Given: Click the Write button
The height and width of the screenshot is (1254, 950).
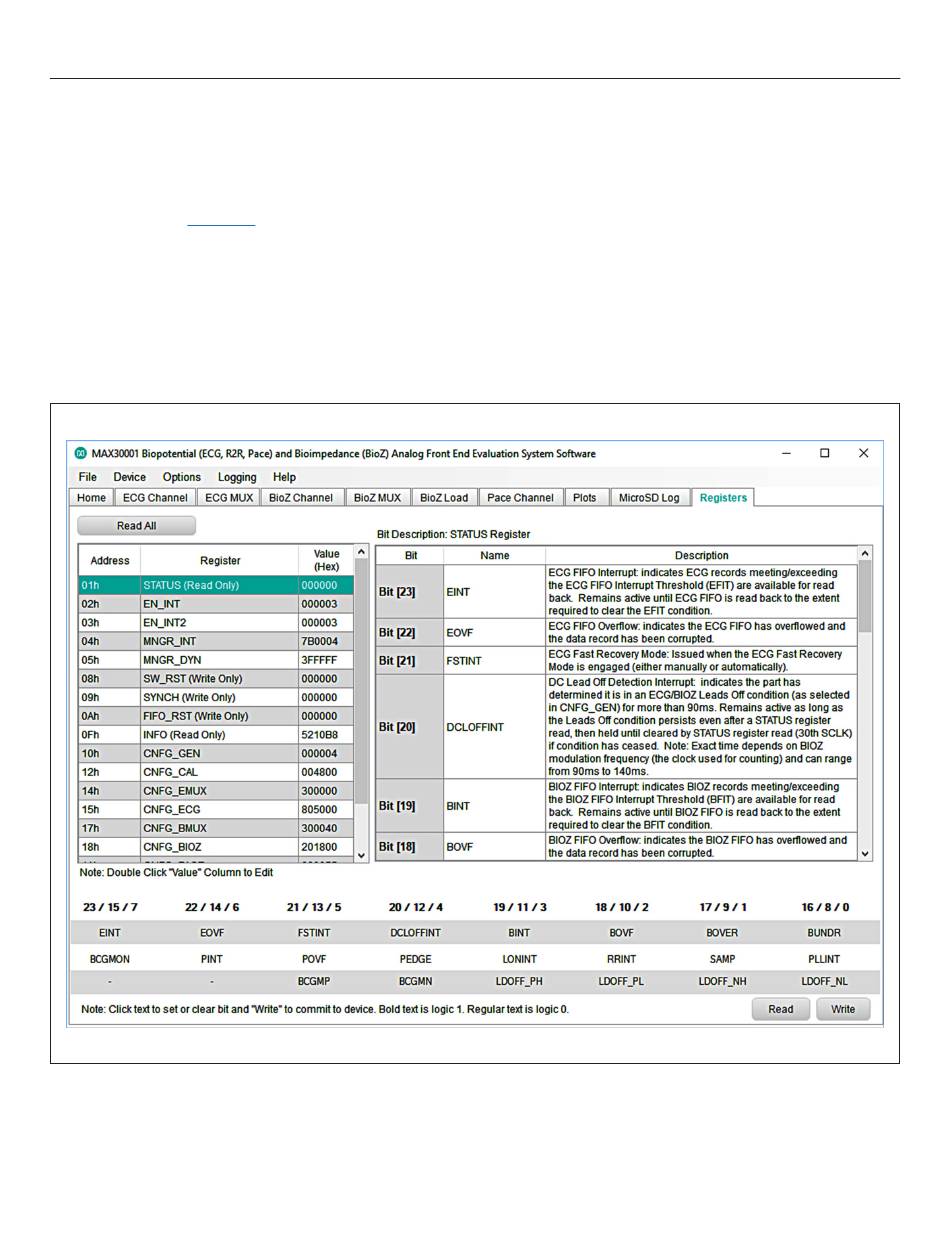Looking at the screenshot, I should pyautogui.click(x=843, y=1009).
